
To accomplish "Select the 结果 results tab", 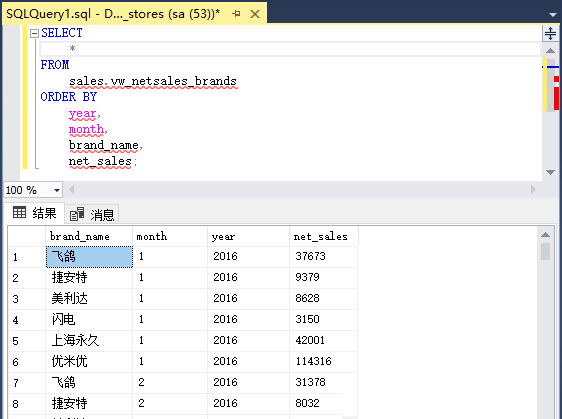I will (34, 213).
